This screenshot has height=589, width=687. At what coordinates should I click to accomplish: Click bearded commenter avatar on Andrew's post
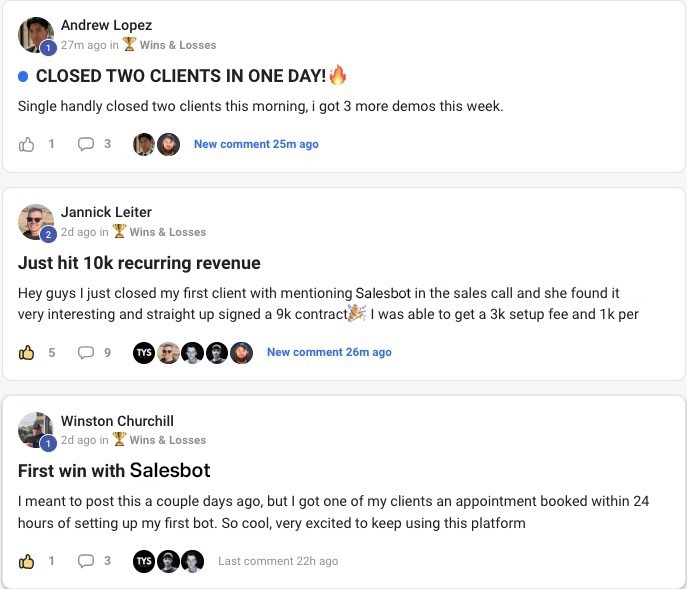pos(169,144)
